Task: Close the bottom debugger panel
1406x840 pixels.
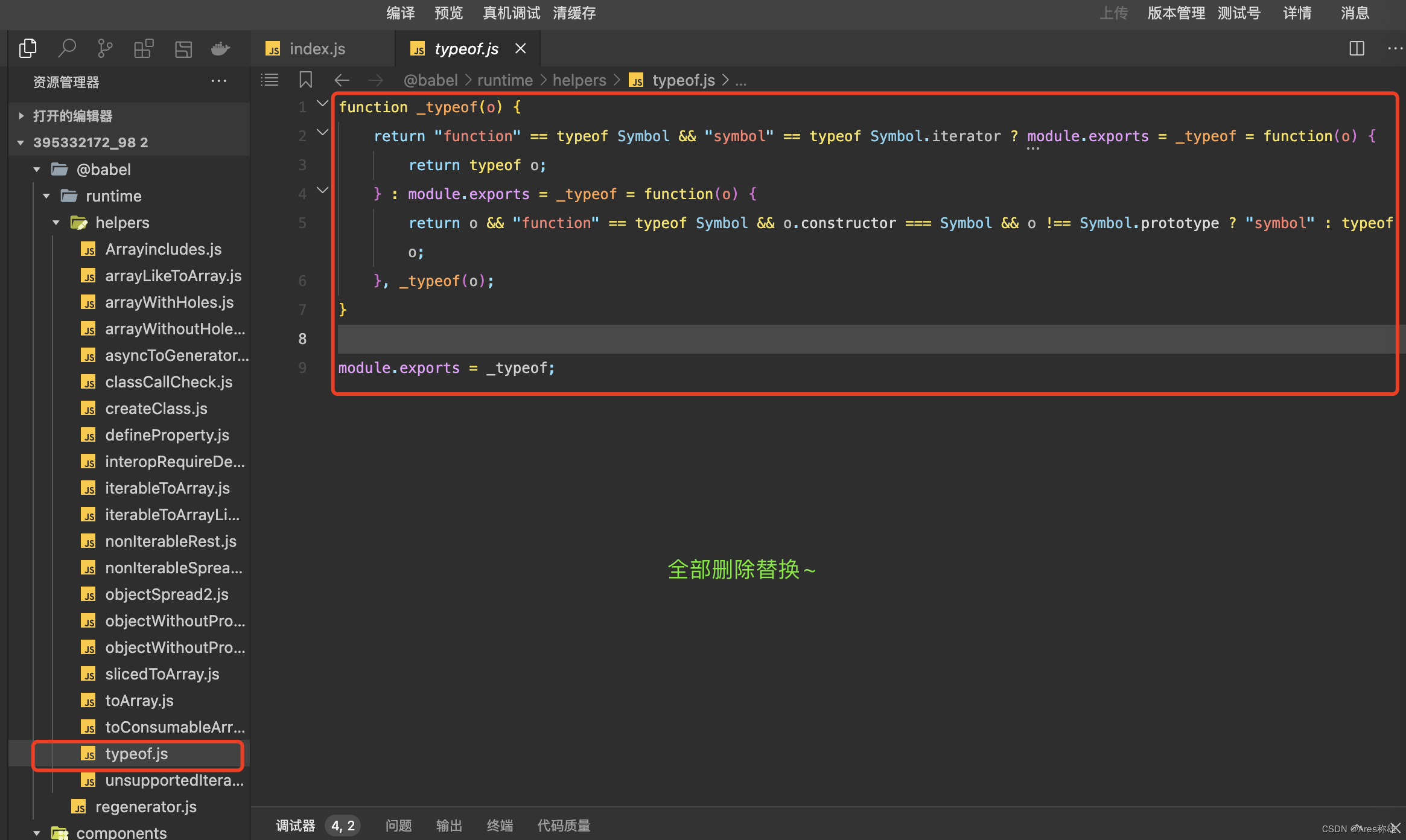Action: [x=1396, y=828]
